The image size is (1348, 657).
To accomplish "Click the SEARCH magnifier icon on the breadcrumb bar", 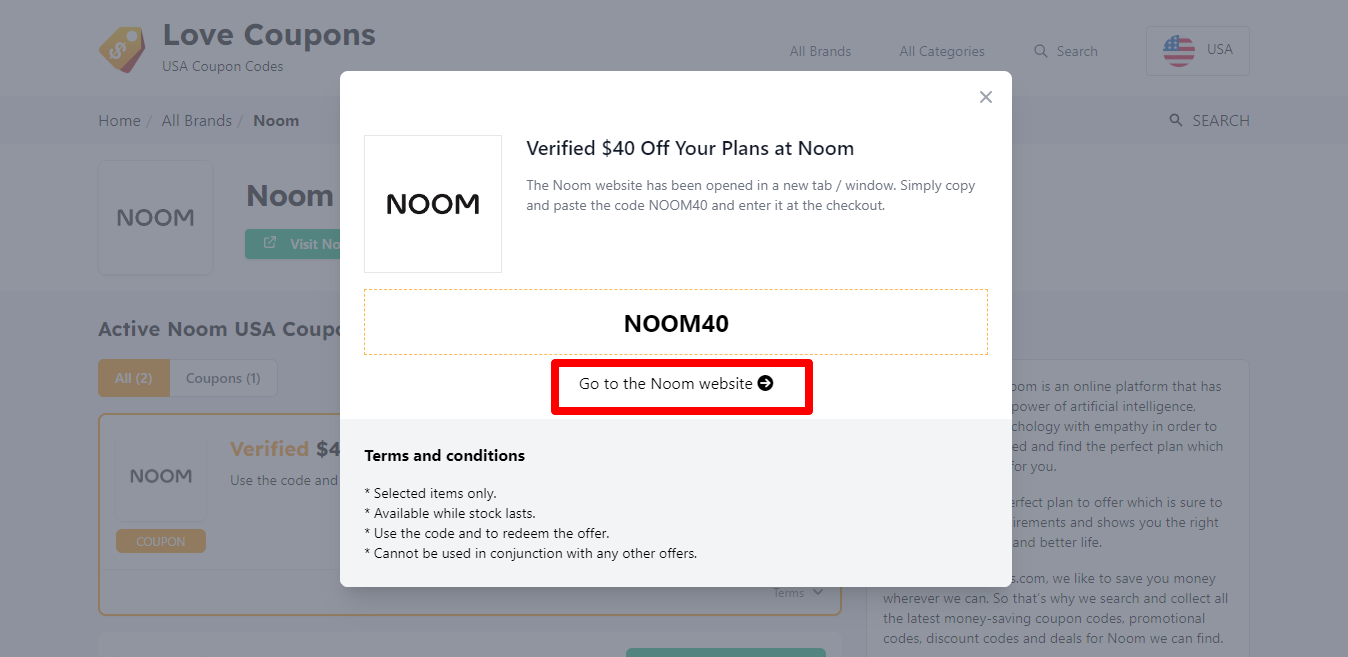I will pos(1176,121).
